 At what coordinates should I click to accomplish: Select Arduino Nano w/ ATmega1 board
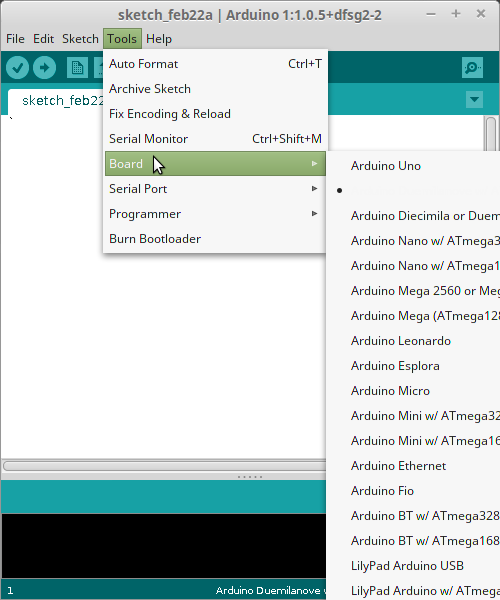coord(414,266)
